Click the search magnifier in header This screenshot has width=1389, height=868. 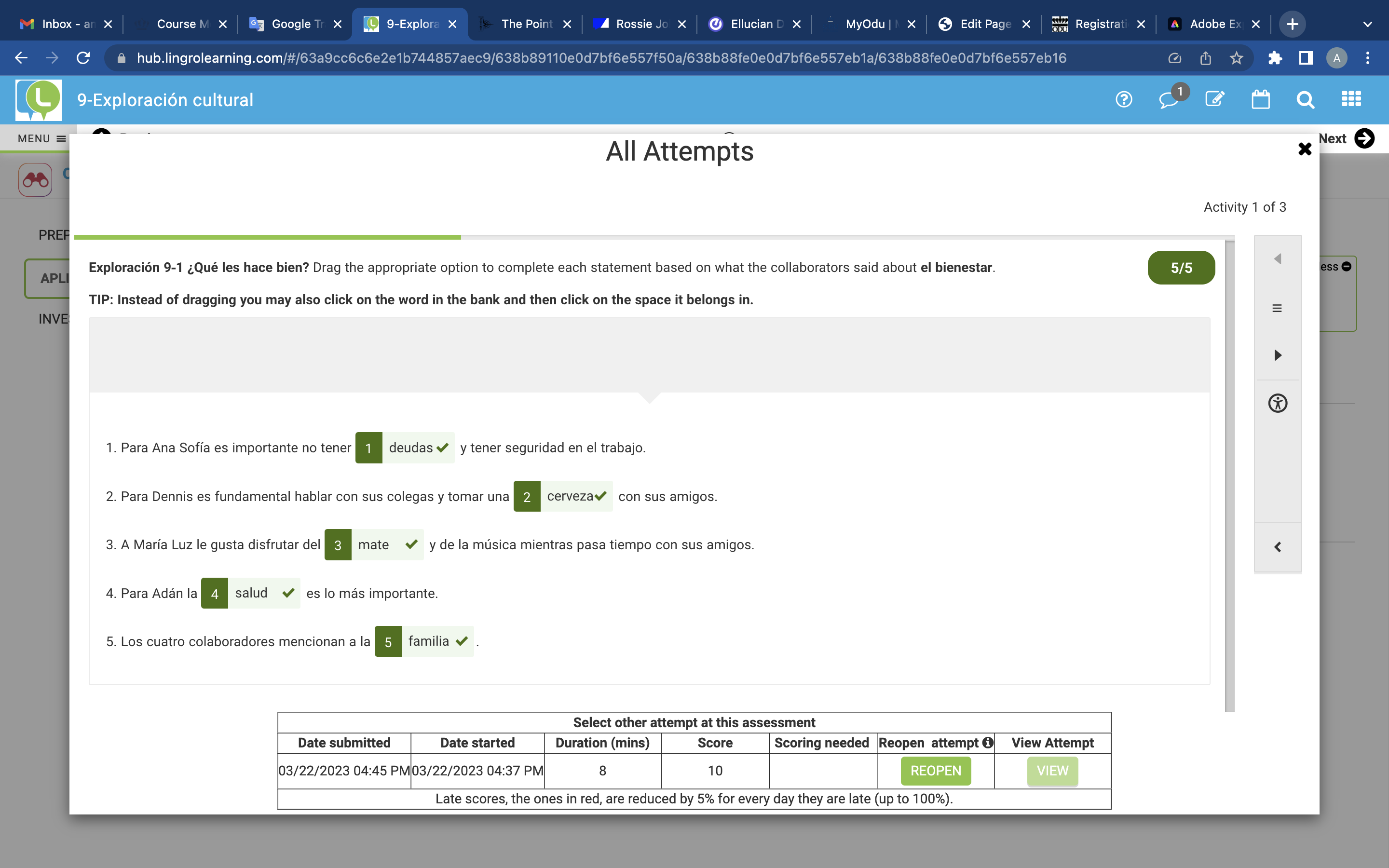click(1305, 100)
